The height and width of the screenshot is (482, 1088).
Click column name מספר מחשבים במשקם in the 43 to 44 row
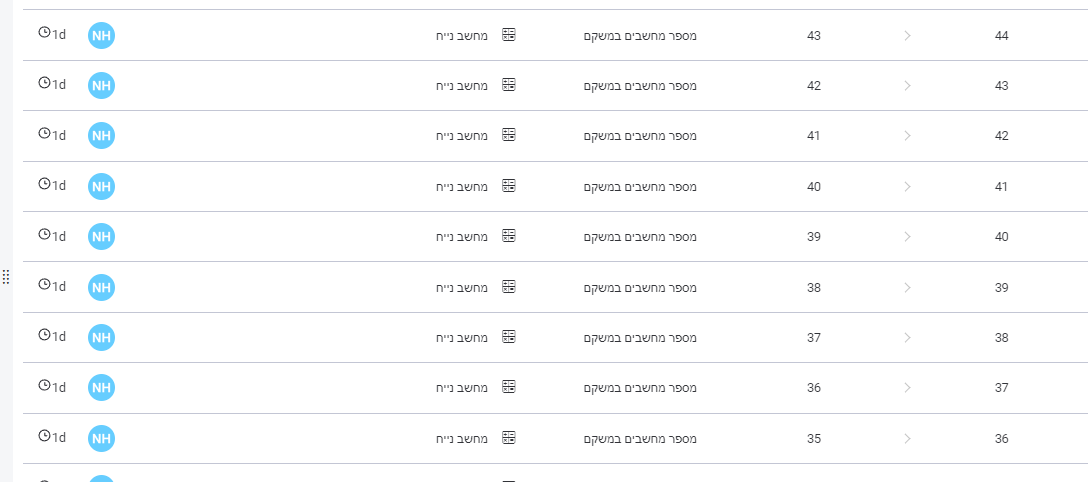point(640,35)
